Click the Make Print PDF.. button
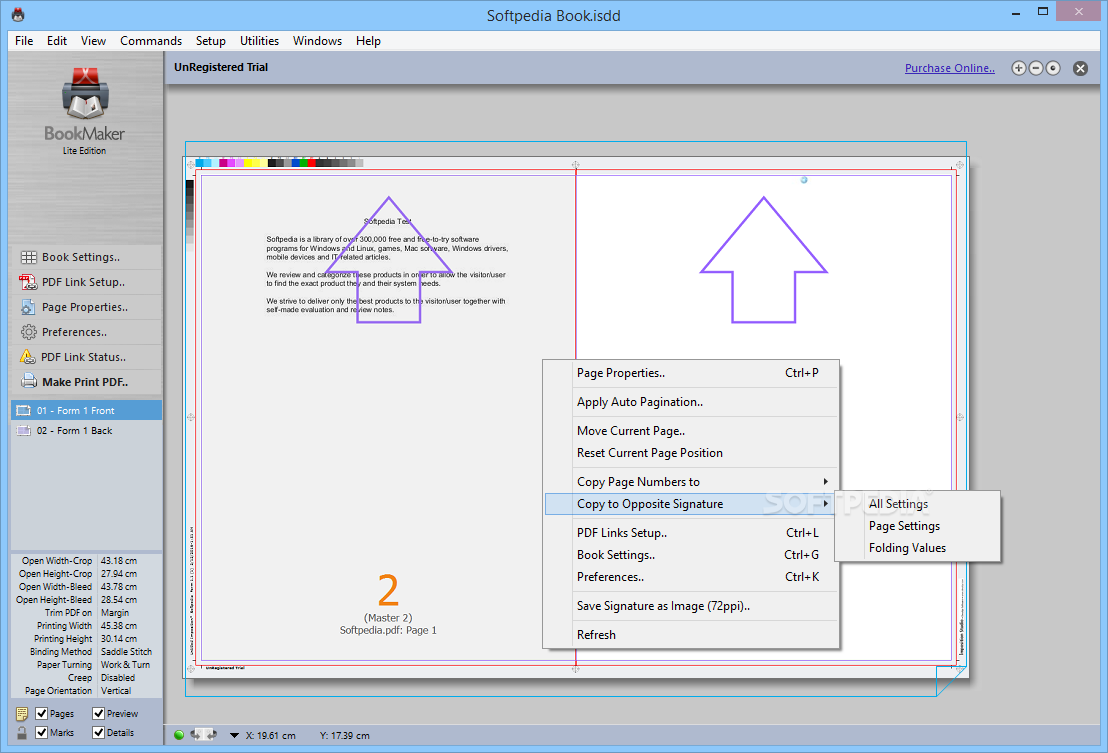 (x=86, y=381)
